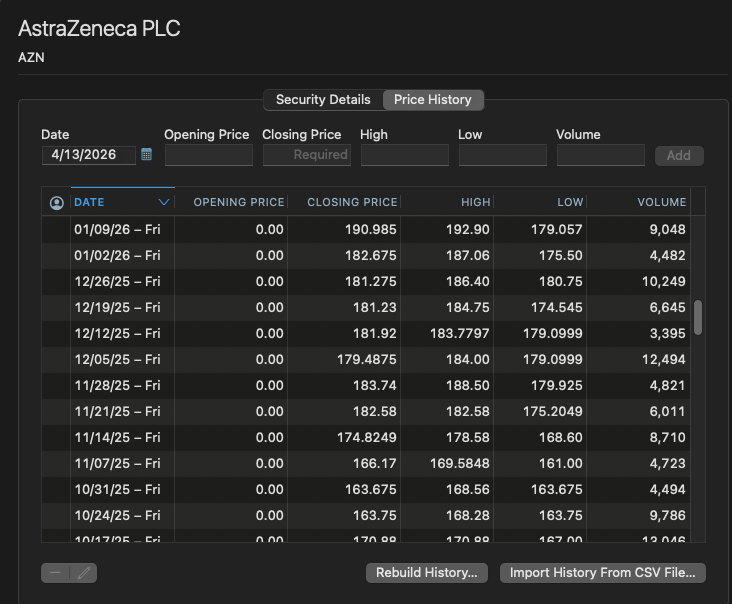The width and height of the screenshot is (732, 604).
Task: Sort by CLOSING PRICE column header
Action: click(x=352, y=202)
